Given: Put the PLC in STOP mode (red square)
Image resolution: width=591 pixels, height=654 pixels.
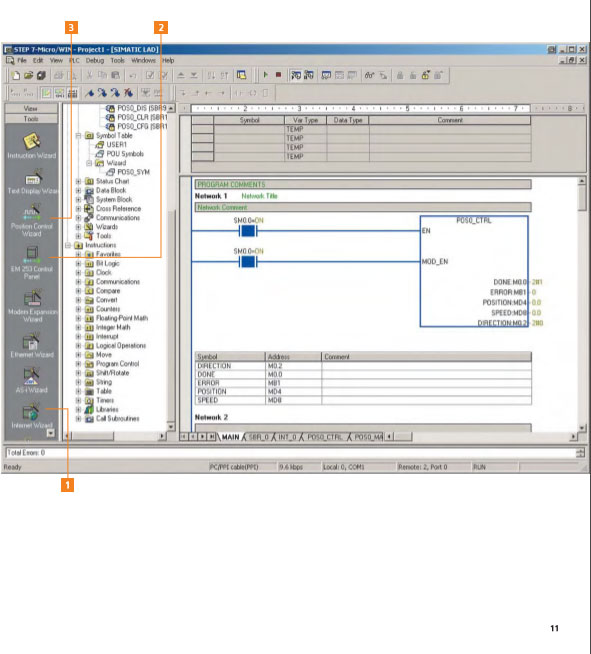Looking at the screenshot, I should pyautogui.click(x=278, y=75).
